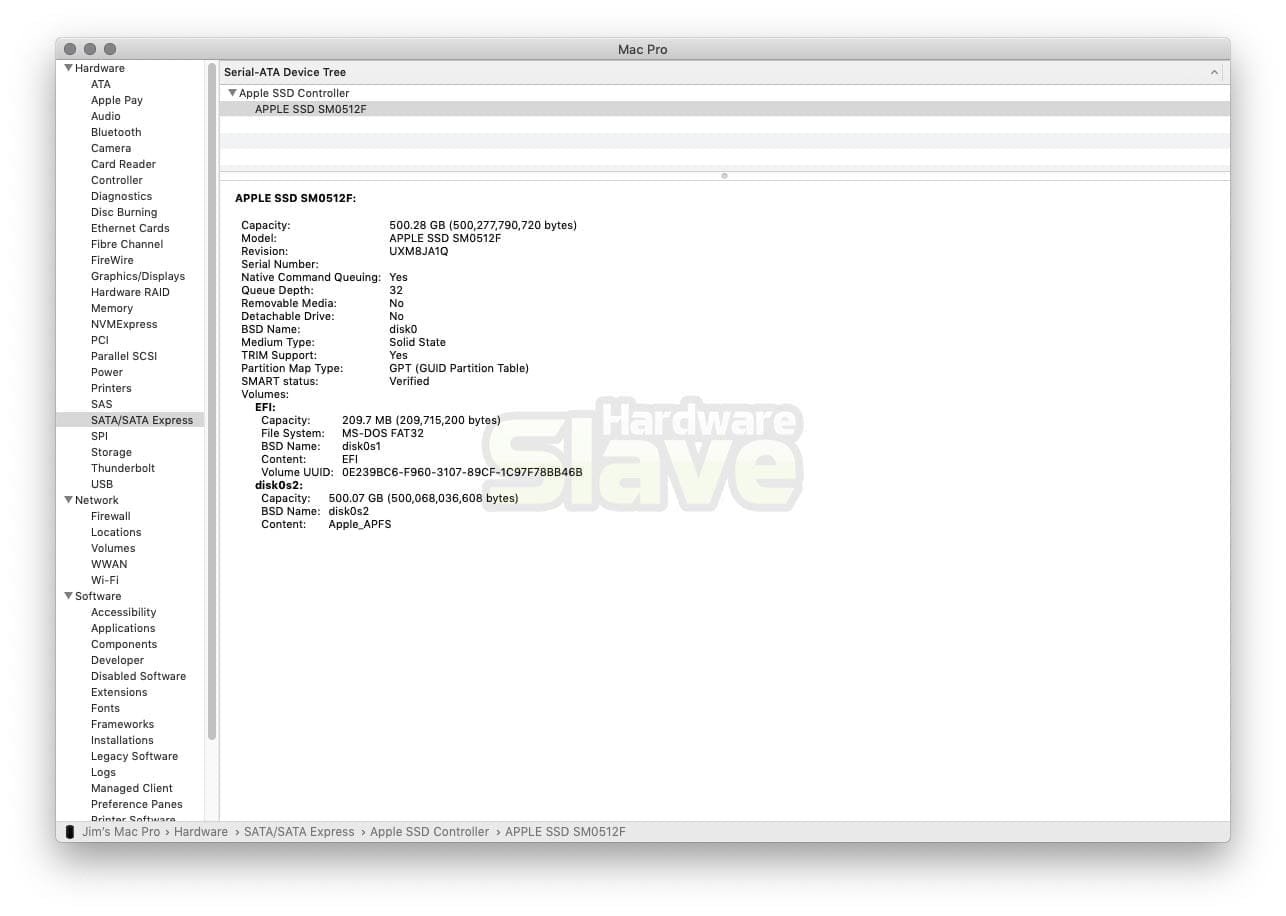
Task: Open Disc Burning information
Action: click(124, 212)
